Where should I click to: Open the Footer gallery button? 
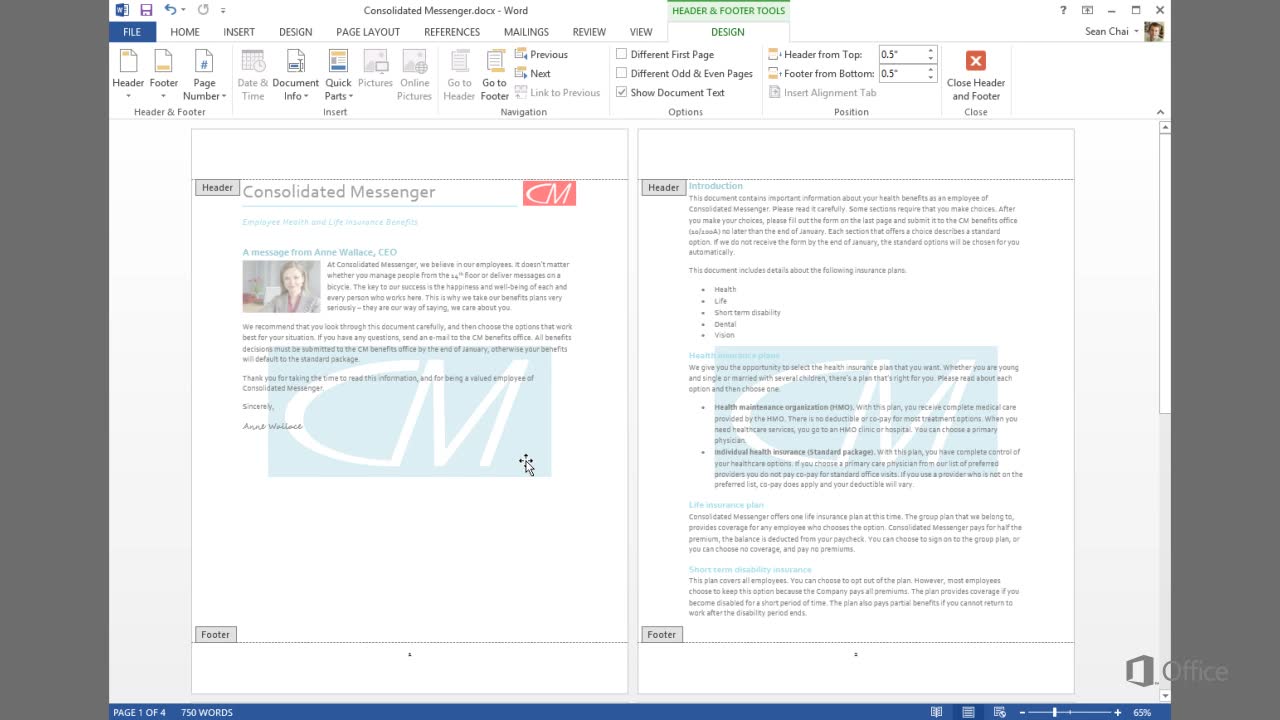click(x=164, y=74)
